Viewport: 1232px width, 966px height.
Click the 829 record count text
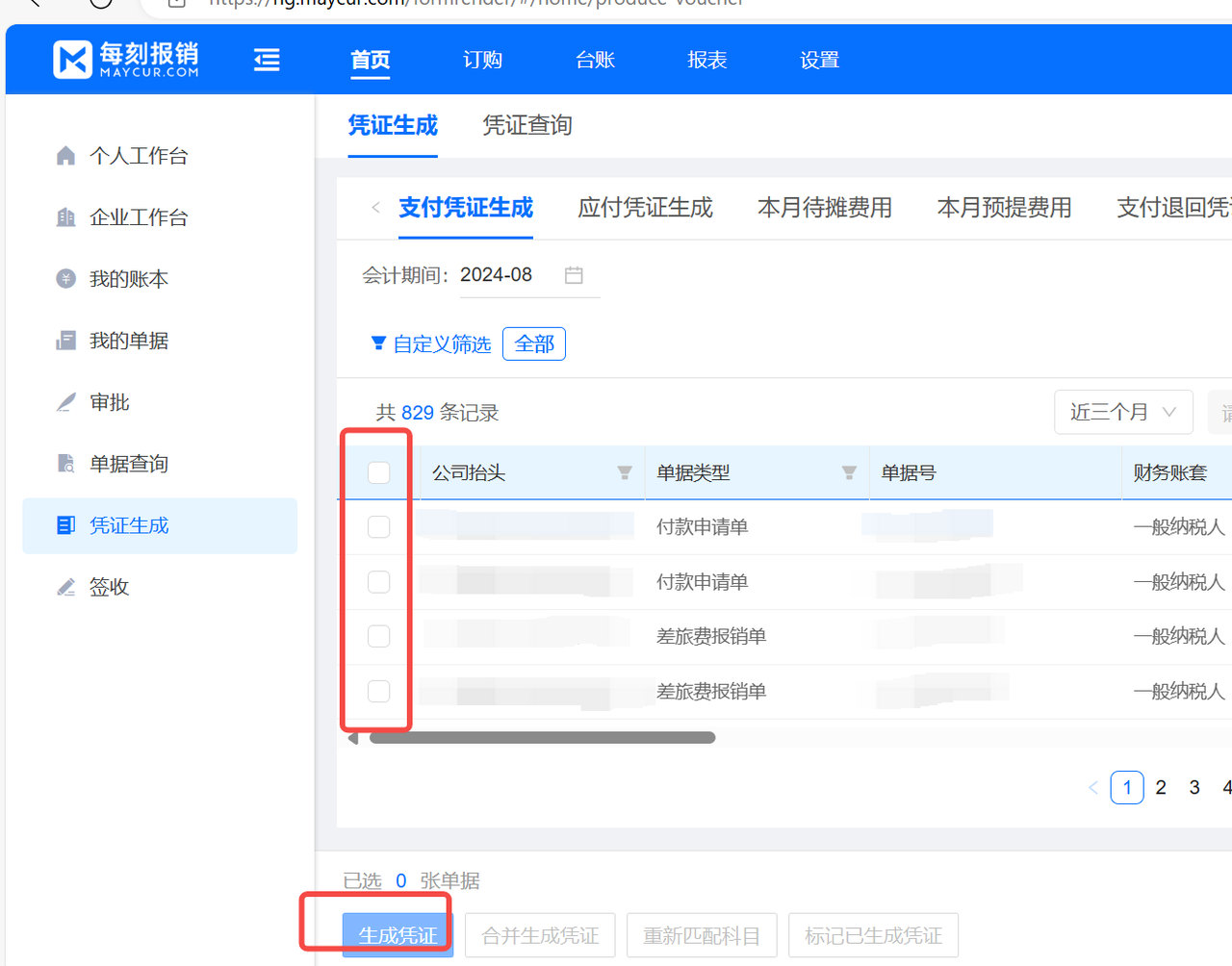tap(418, 413)
